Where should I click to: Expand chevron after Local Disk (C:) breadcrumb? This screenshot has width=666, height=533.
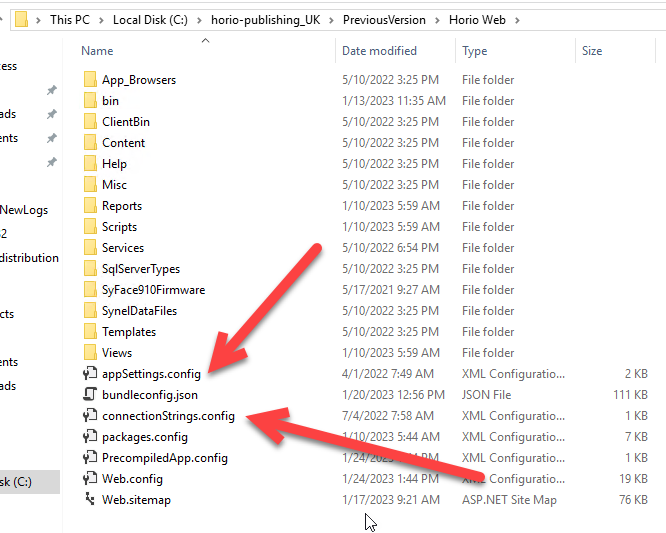click(199, 20)
